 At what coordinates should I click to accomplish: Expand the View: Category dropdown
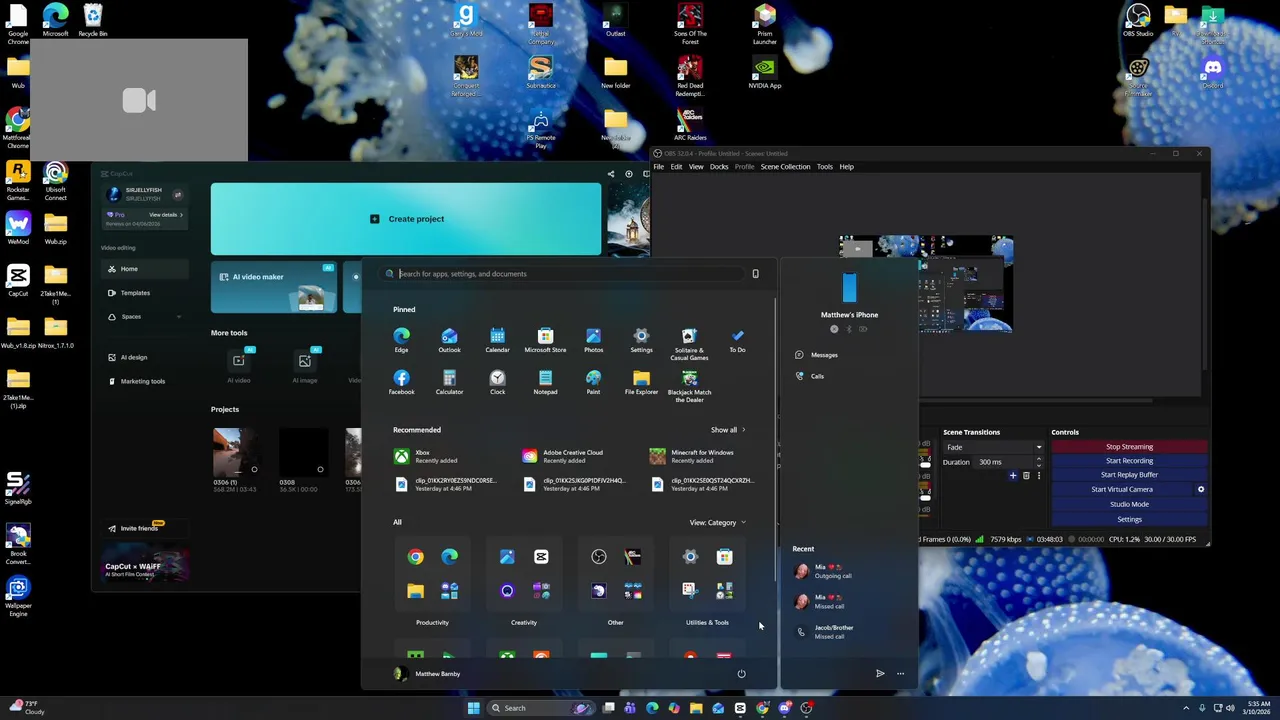click(717, 523)
